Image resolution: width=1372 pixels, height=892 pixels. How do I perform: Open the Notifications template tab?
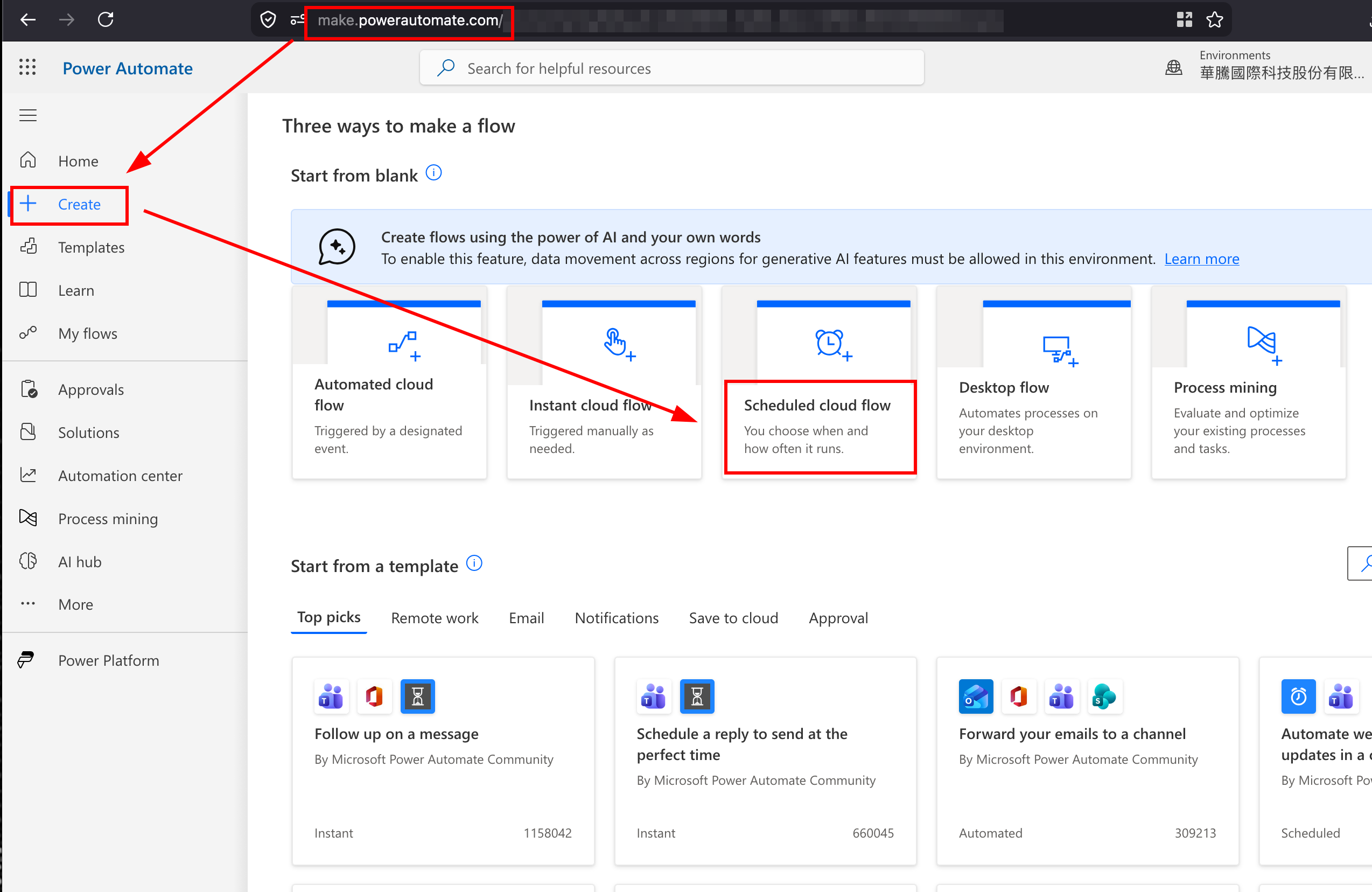pos(616,618)
